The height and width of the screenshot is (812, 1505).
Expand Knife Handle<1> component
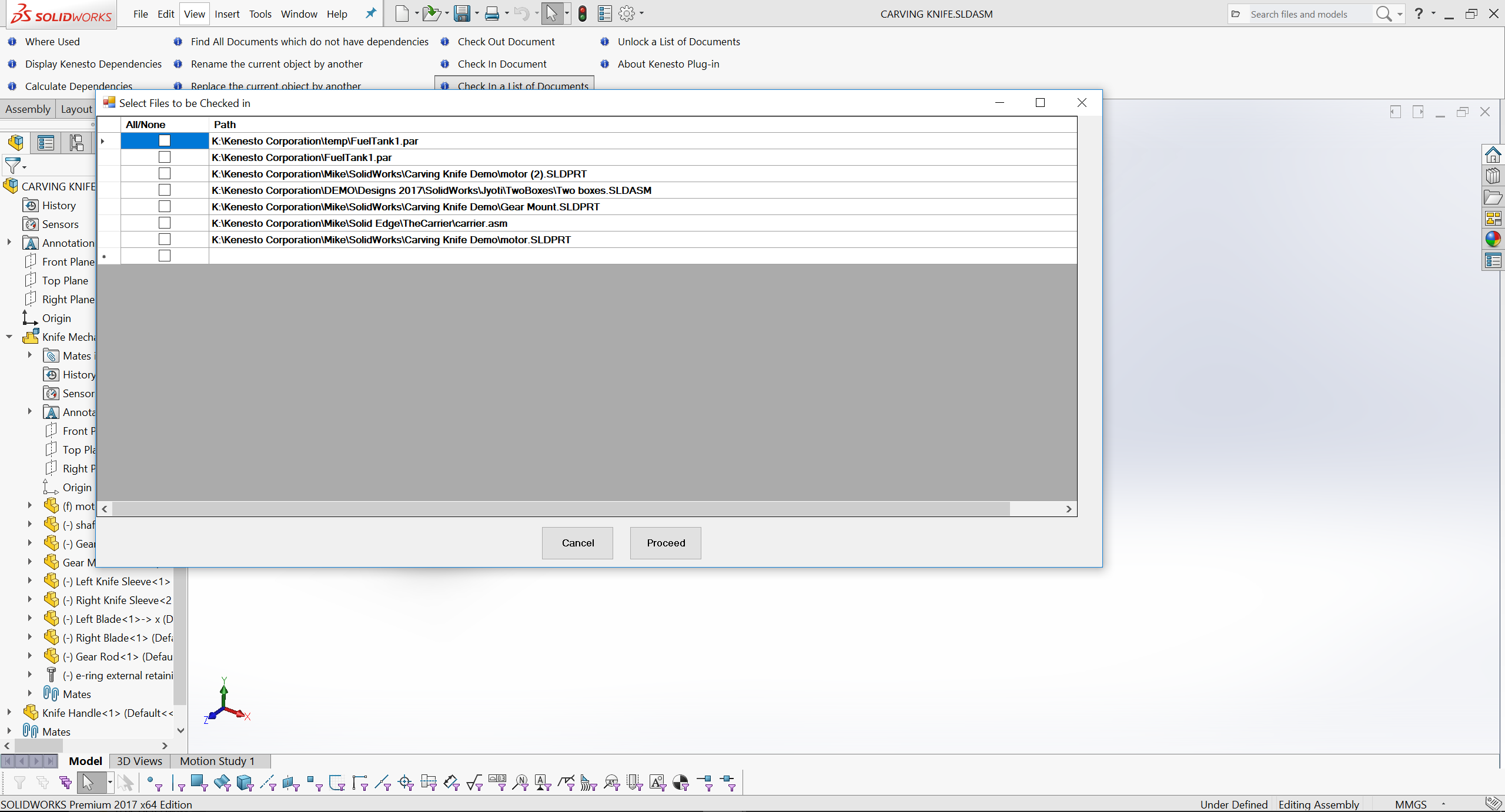[x=9, y=712]
